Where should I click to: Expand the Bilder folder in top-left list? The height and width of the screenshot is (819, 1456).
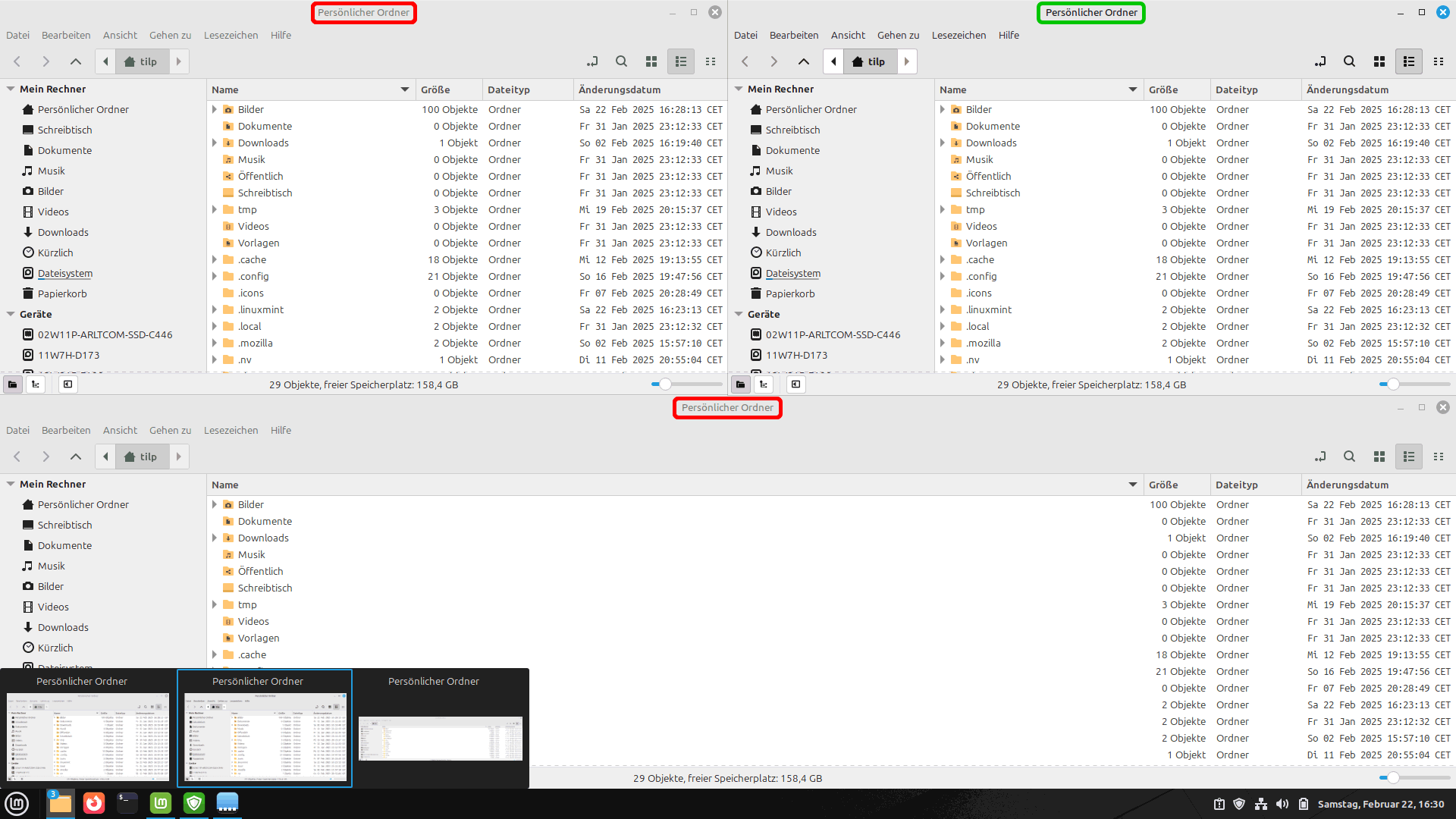tap(215, 109)
